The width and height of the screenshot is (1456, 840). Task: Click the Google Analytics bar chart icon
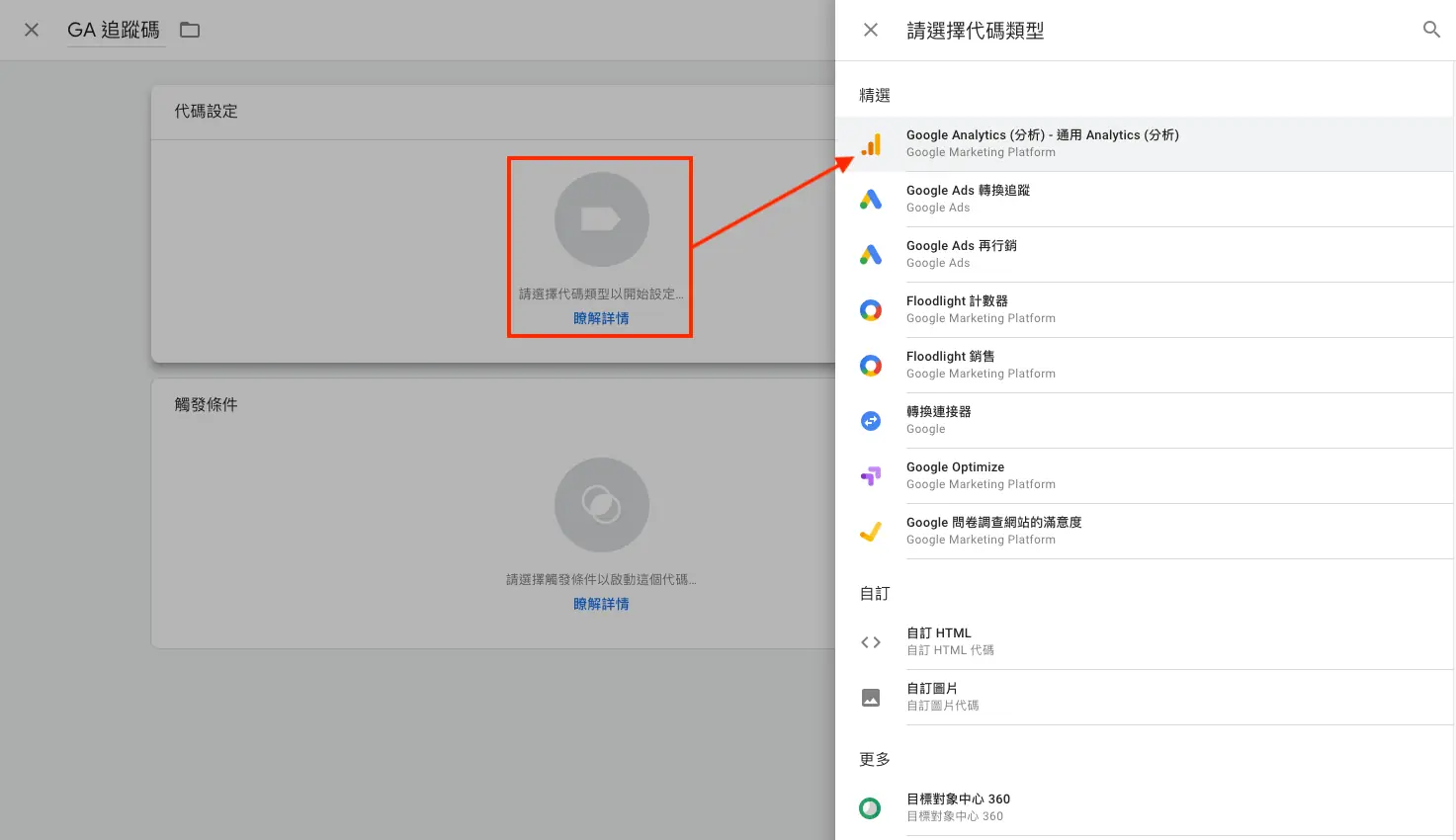pos(871,144)
